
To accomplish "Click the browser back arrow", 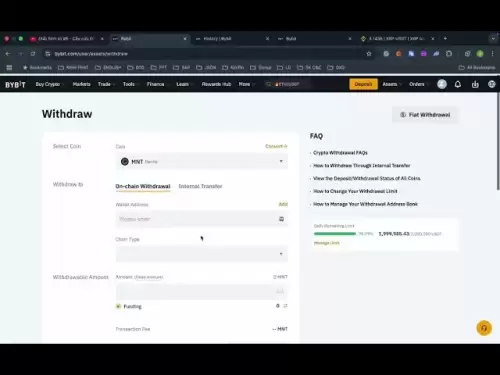I will (x=8, y=54).
